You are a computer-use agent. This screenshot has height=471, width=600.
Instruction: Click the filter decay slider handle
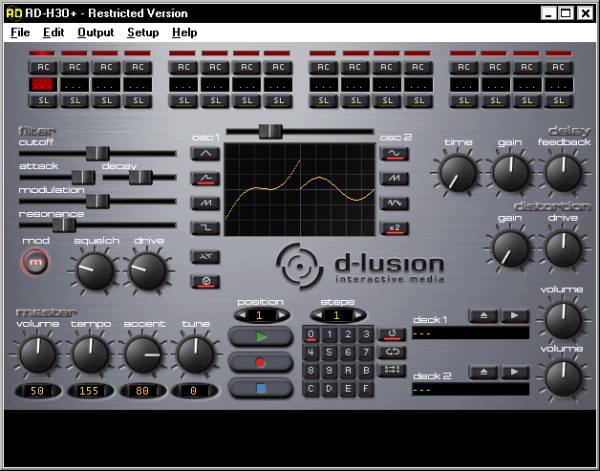[x=141, y=177]
